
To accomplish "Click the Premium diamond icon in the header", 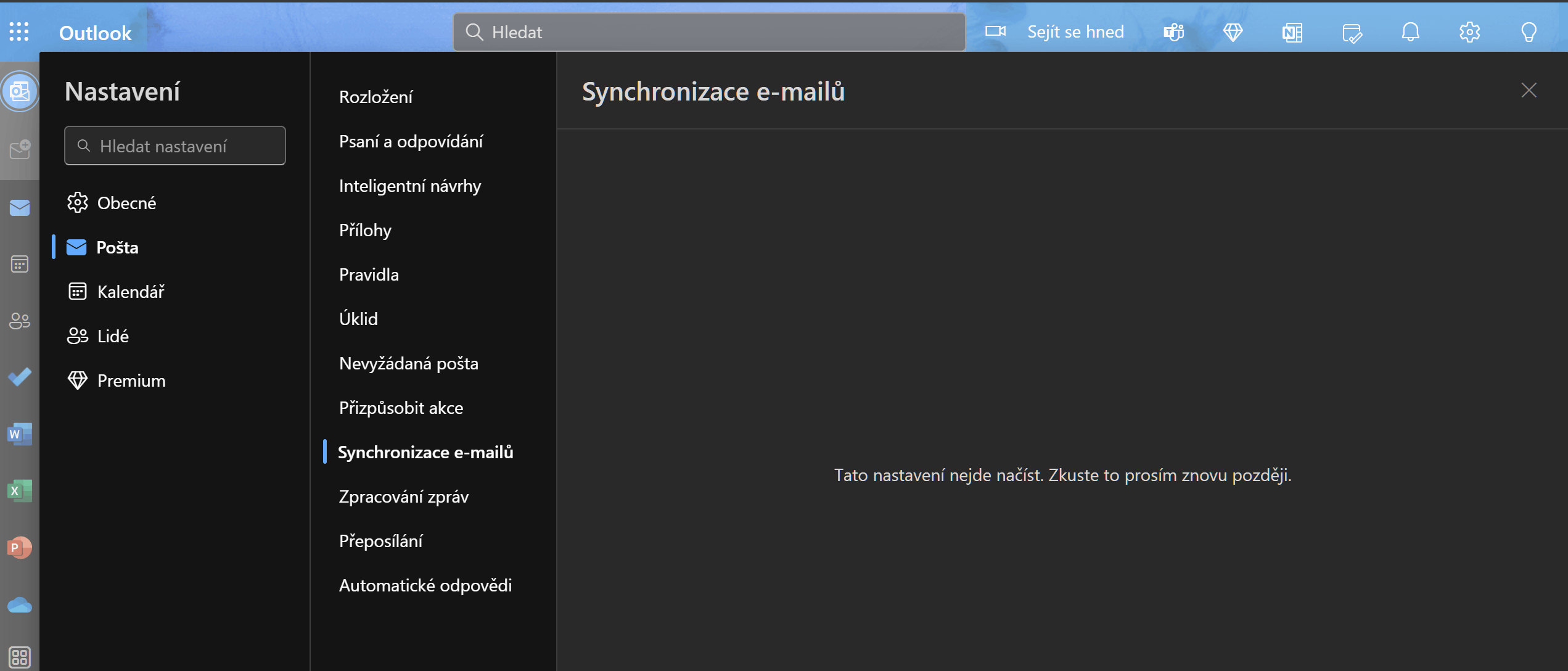I will (1233, 32).
